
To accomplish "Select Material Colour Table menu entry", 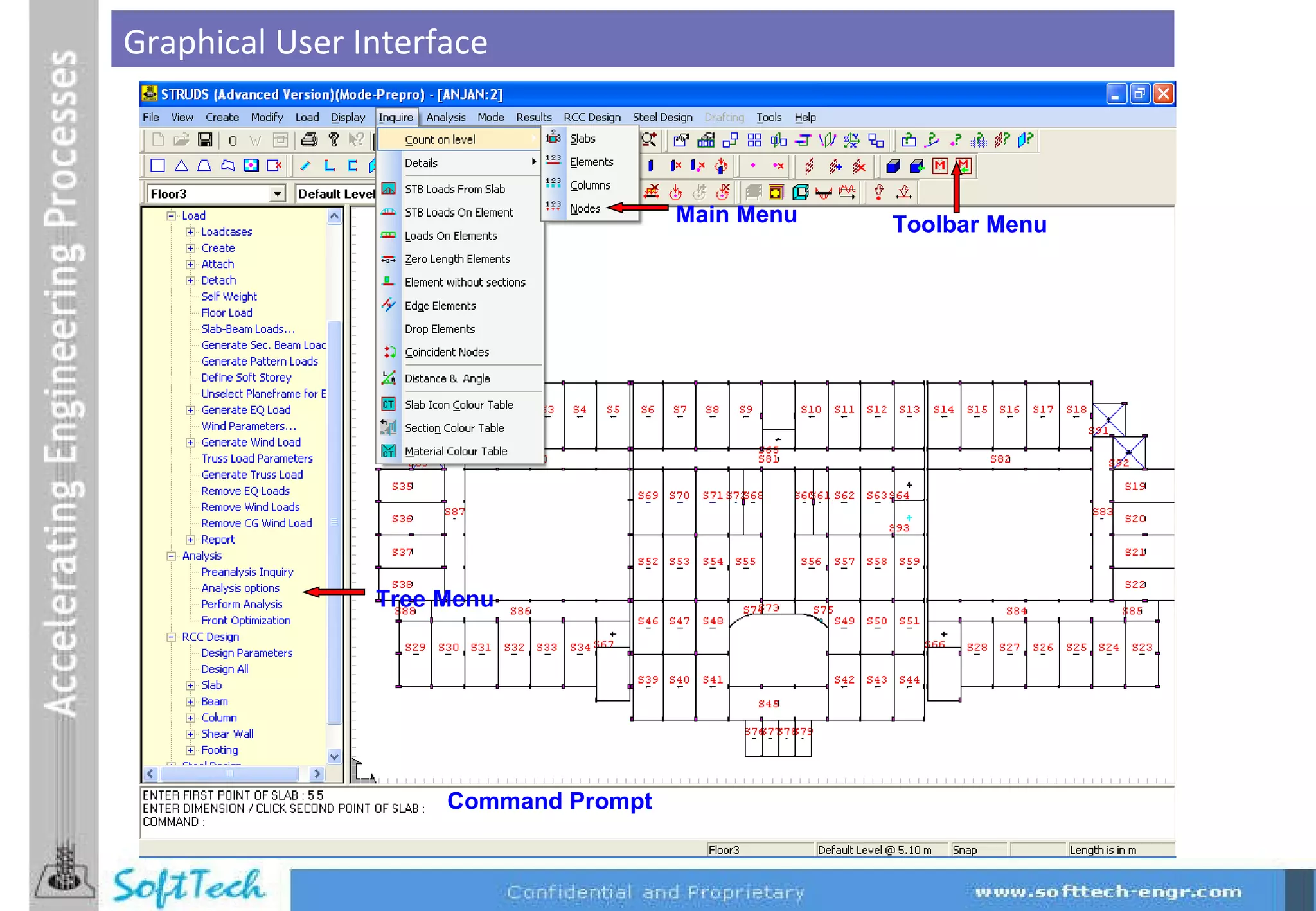I will [460, 451].
